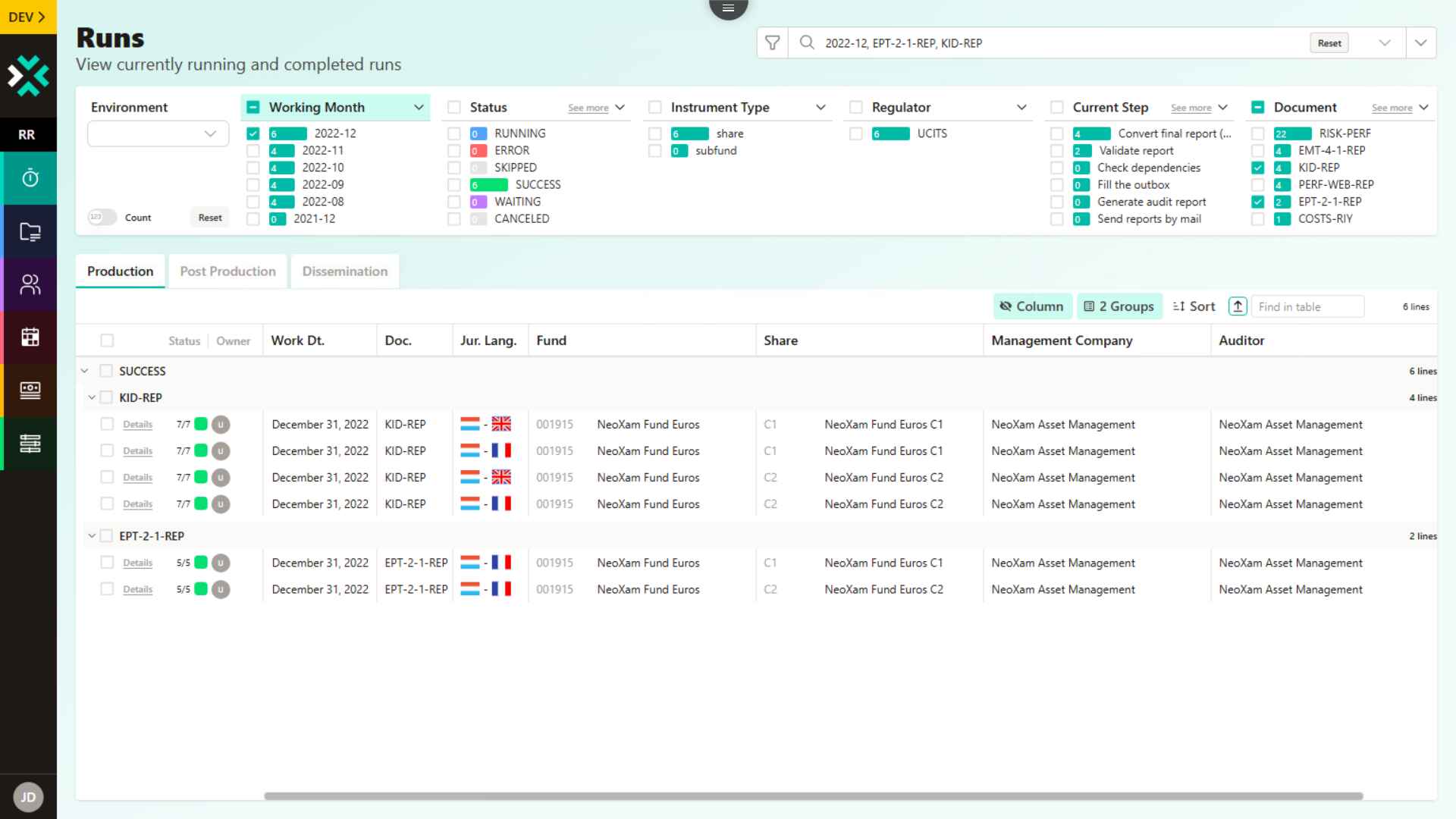Viewport: 1456px width, 819px height.
Task: Click inside the Find in table field
Action: tap(1307, 306)
